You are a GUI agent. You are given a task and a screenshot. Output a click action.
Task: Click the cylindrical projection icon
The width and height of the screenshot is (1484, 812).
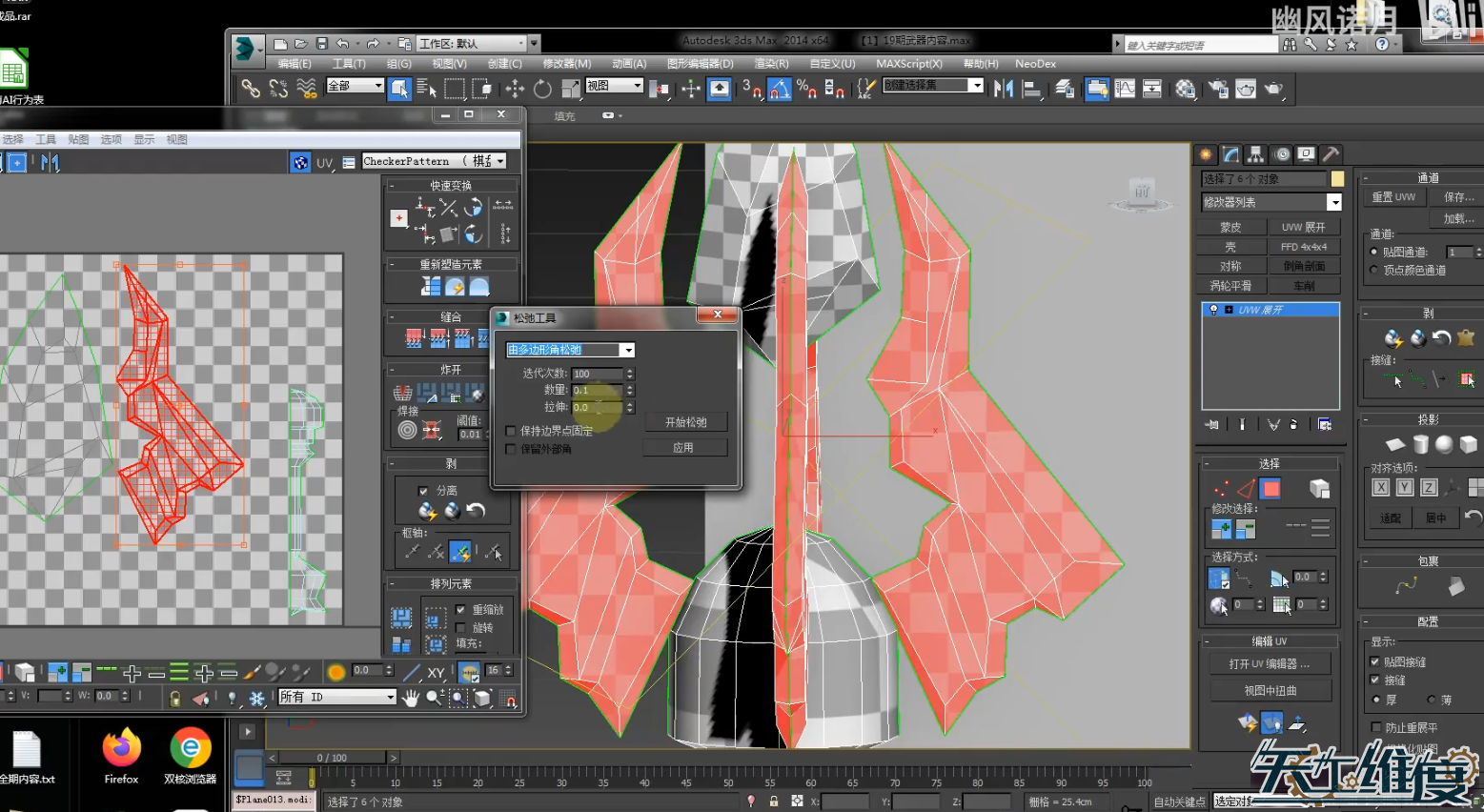[x=1420, y=444]
